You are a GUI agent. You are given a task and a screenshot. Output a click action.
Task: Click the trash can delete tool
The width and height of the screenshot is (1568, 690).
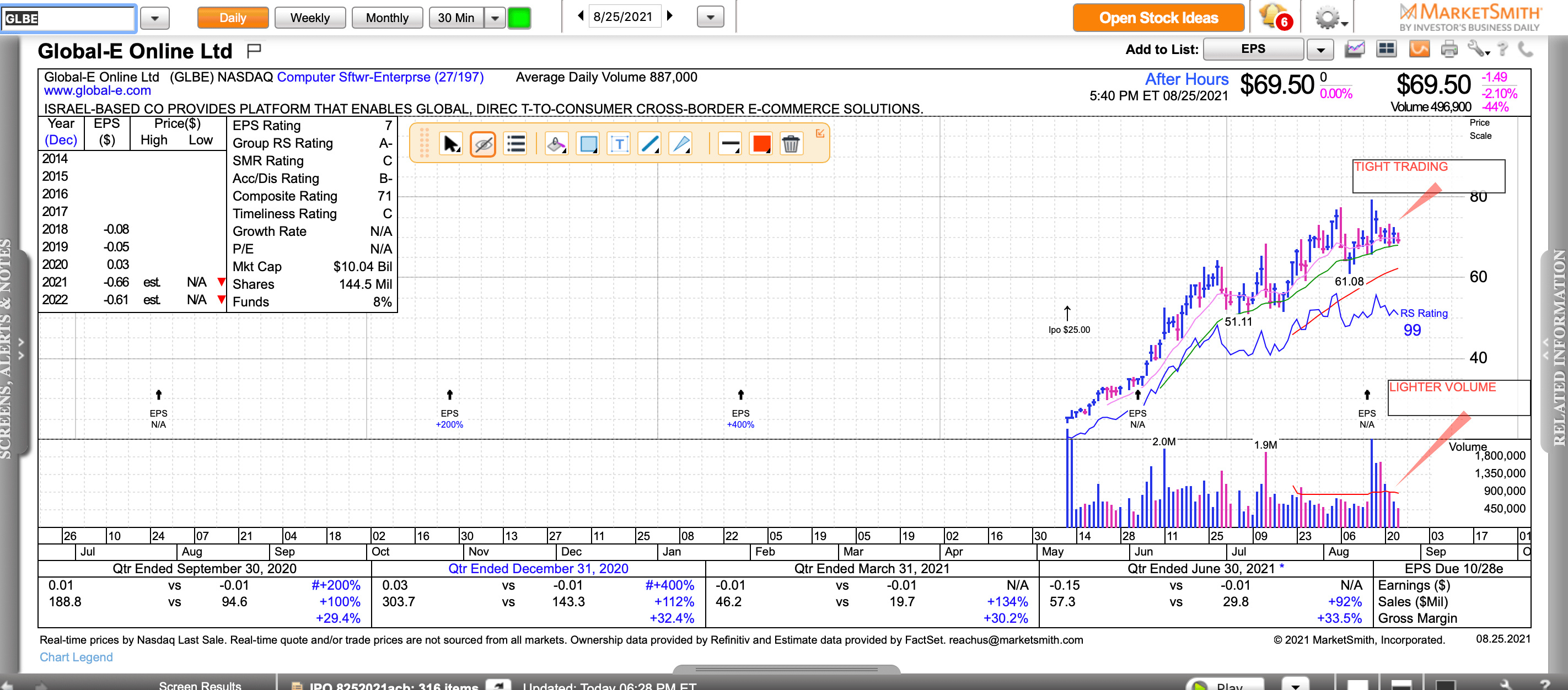coord(791,144)
